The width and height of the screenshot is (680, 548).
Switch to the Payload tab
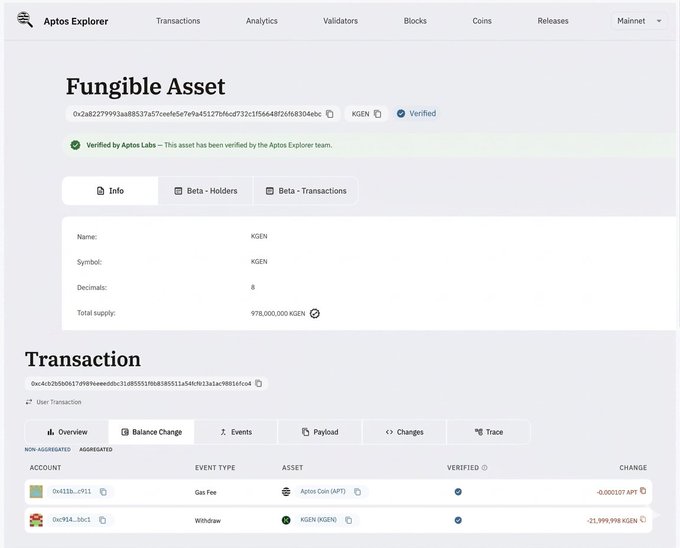click(x=320, y=432)
